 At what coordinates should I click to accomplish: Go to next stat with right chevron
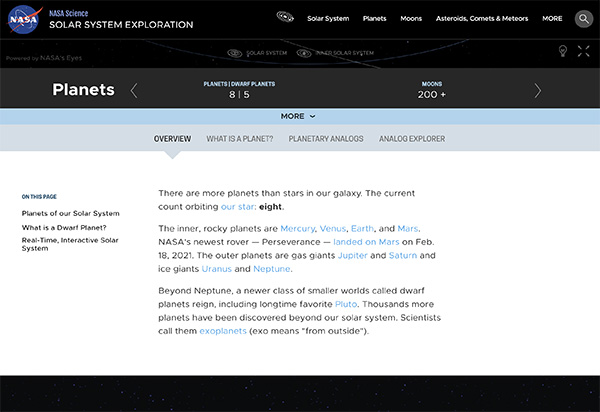pyautogui.click(x=538, y=91)
